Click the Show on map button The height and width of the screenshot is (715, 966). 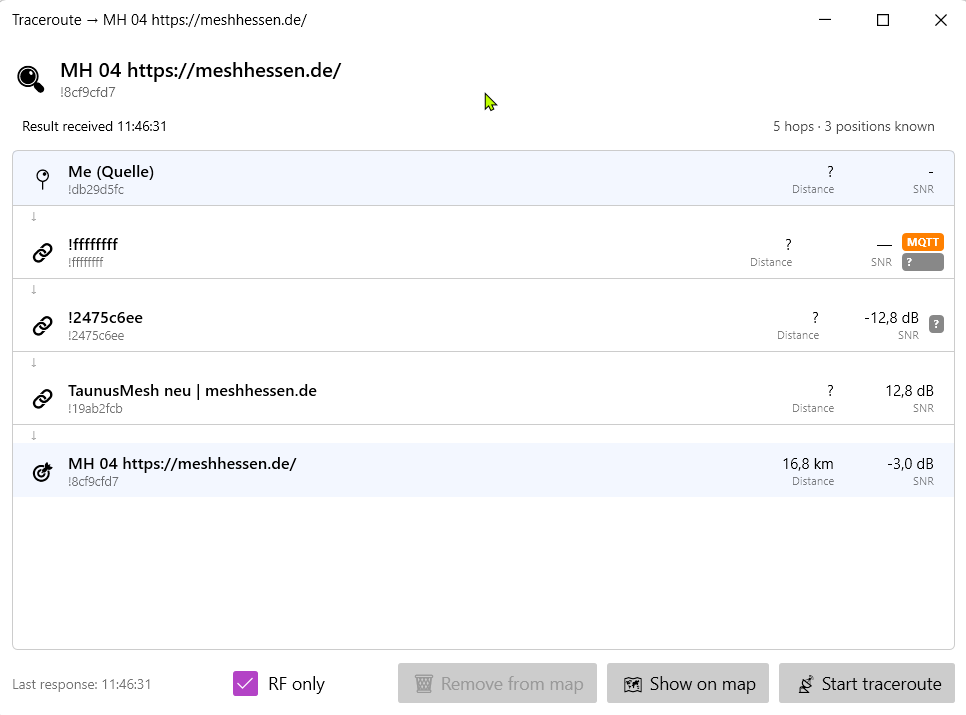pos(688,684)
